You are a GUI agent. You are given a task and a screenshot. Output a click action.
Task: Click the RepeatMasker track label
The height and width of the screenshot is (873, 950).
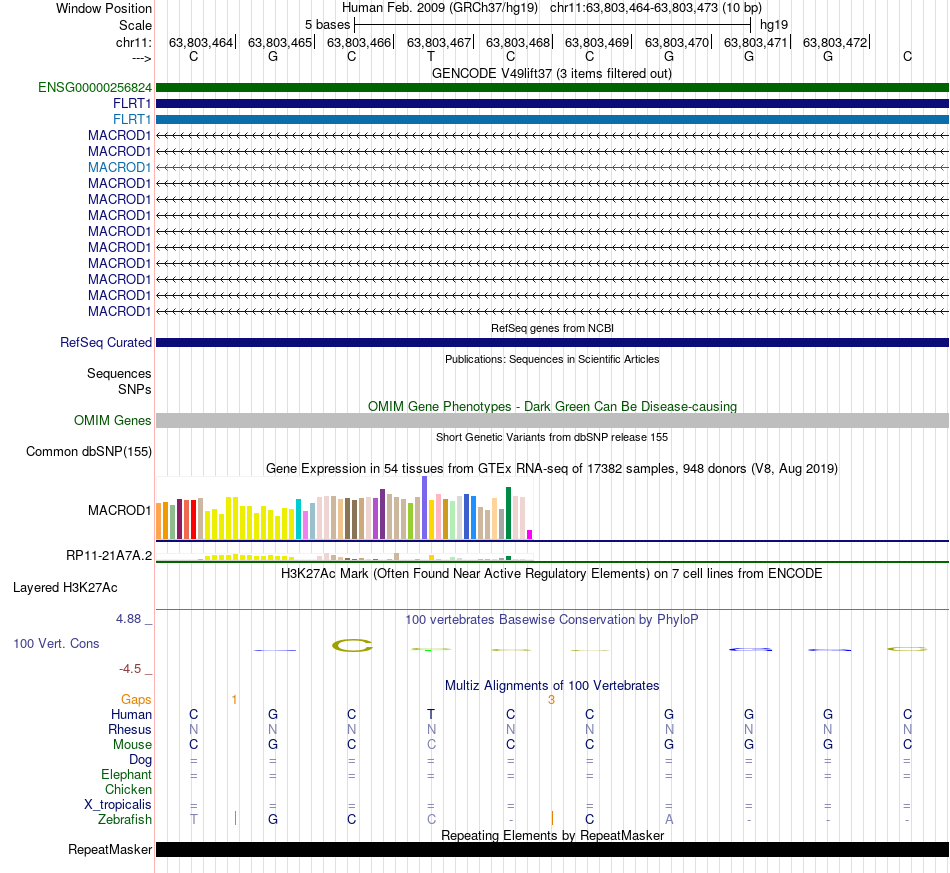click(110, 850)
